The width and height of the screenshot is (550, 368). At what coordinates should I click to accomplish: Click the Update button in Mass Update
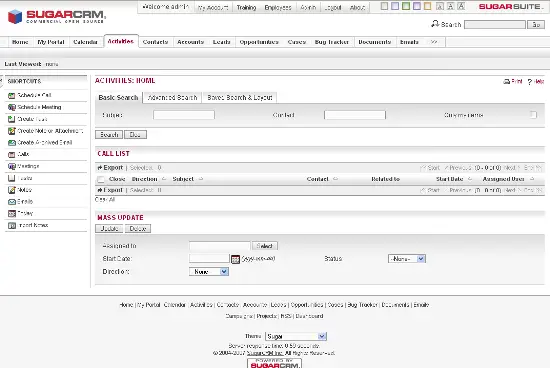click(x=109, y=229)
